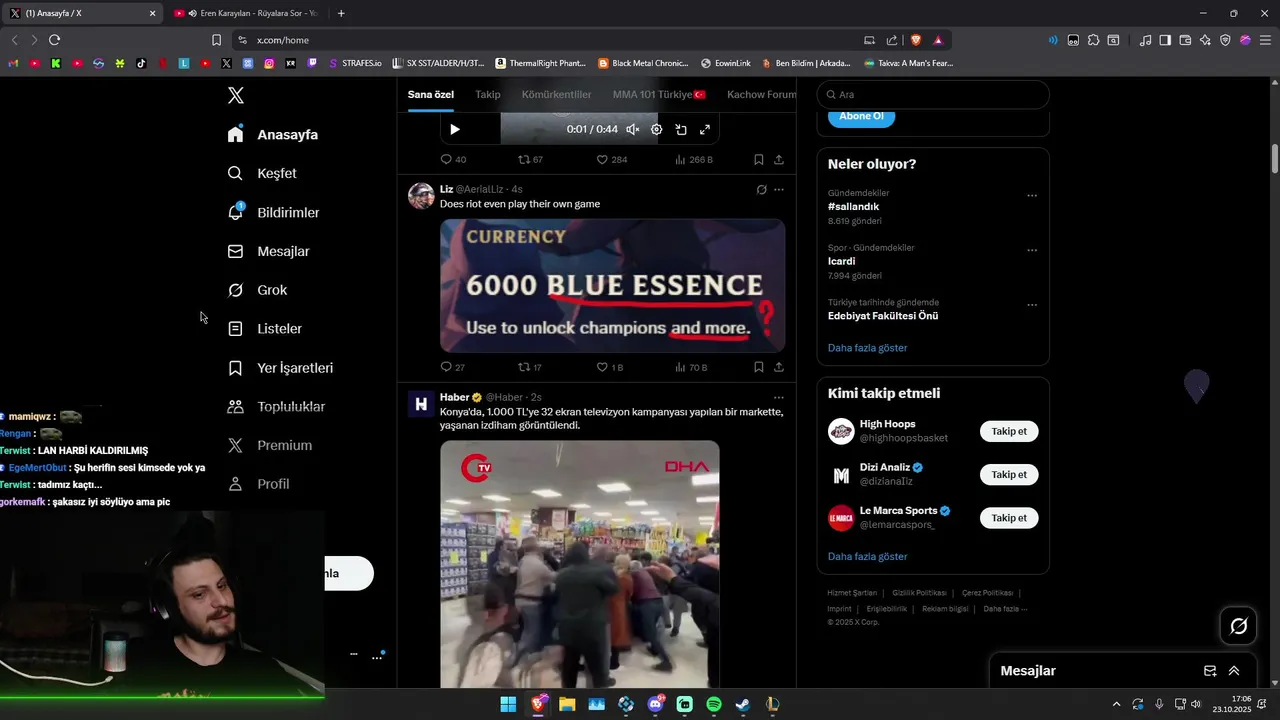The width and height of the screenshot is (1280, 720).
Task: Open picture-in-picture on the video player
Action: [681, 129]
